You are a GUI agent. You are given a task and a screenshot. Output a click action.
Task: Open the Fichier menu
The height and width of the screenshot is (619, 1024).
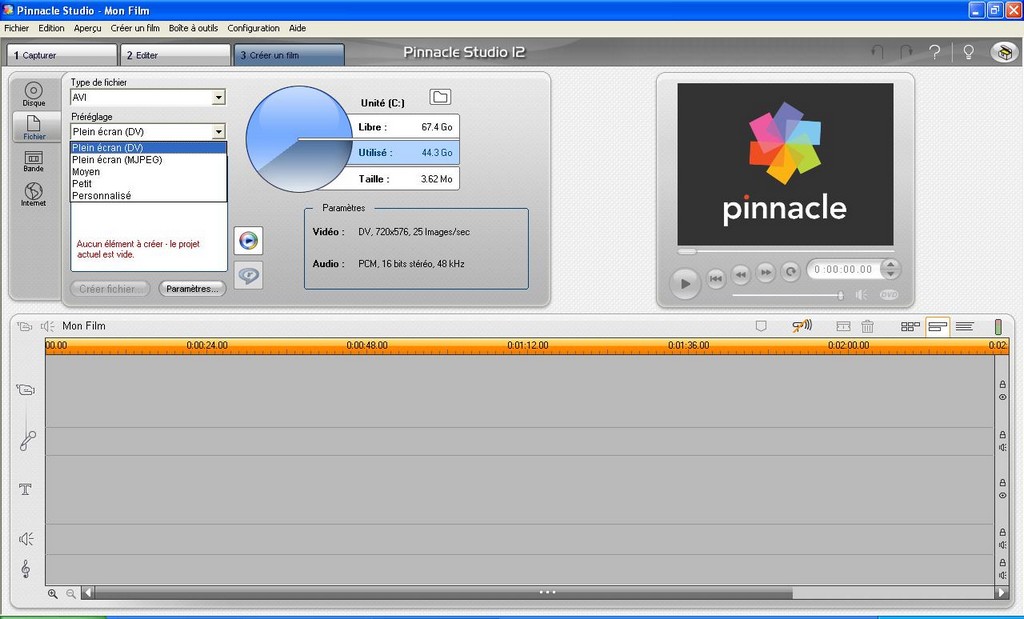pos(16,28)
